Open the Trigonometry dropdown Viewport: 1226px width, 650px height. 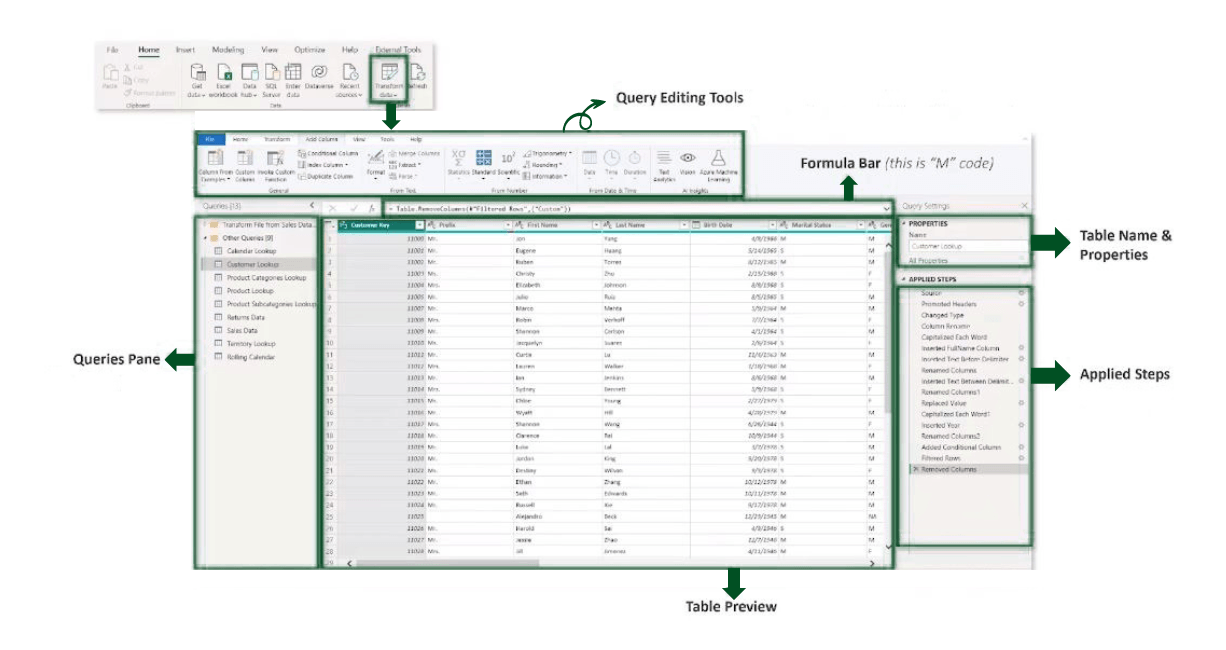pos(546,154)
